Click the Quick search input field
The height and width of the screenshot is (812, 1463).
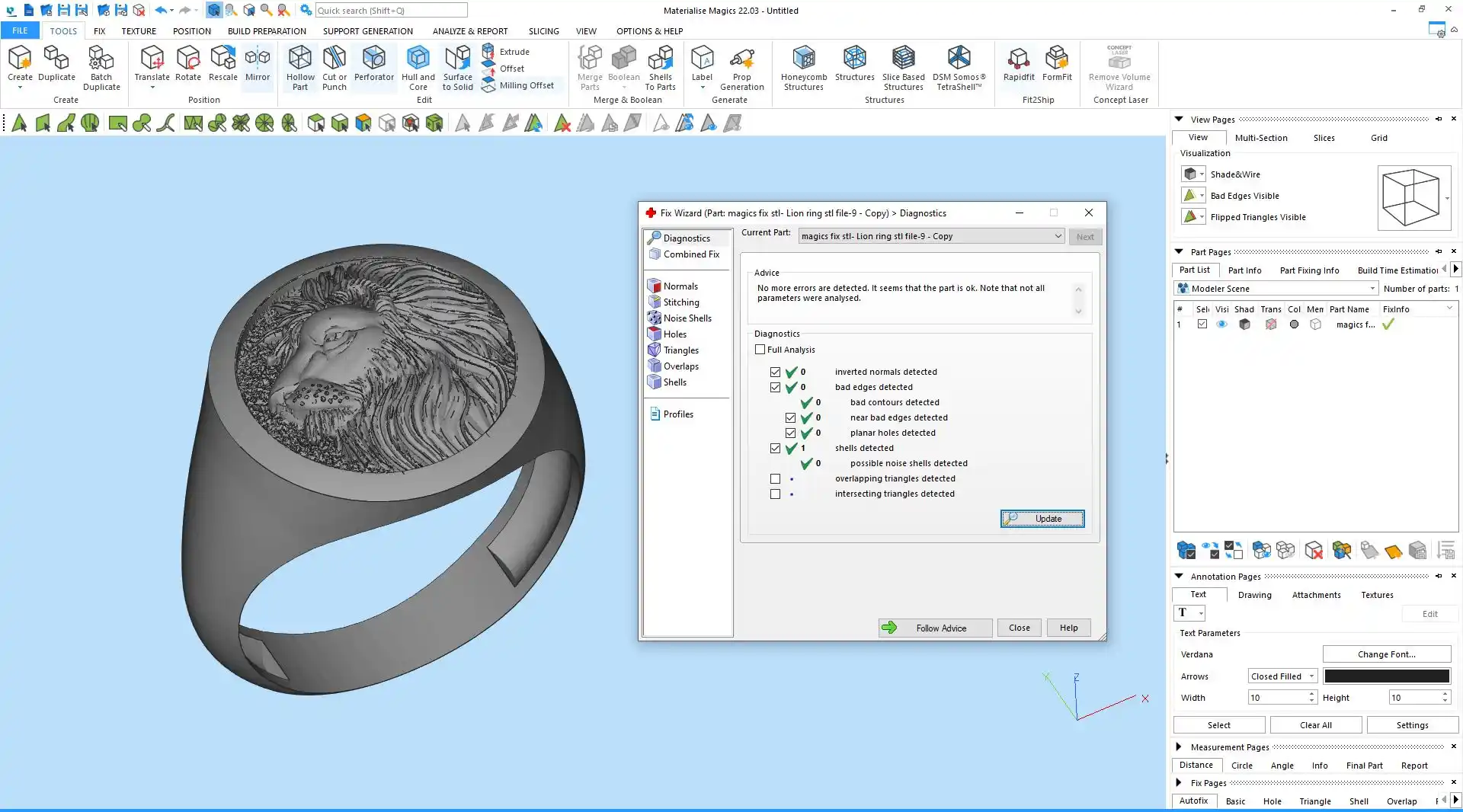point(390,11)
